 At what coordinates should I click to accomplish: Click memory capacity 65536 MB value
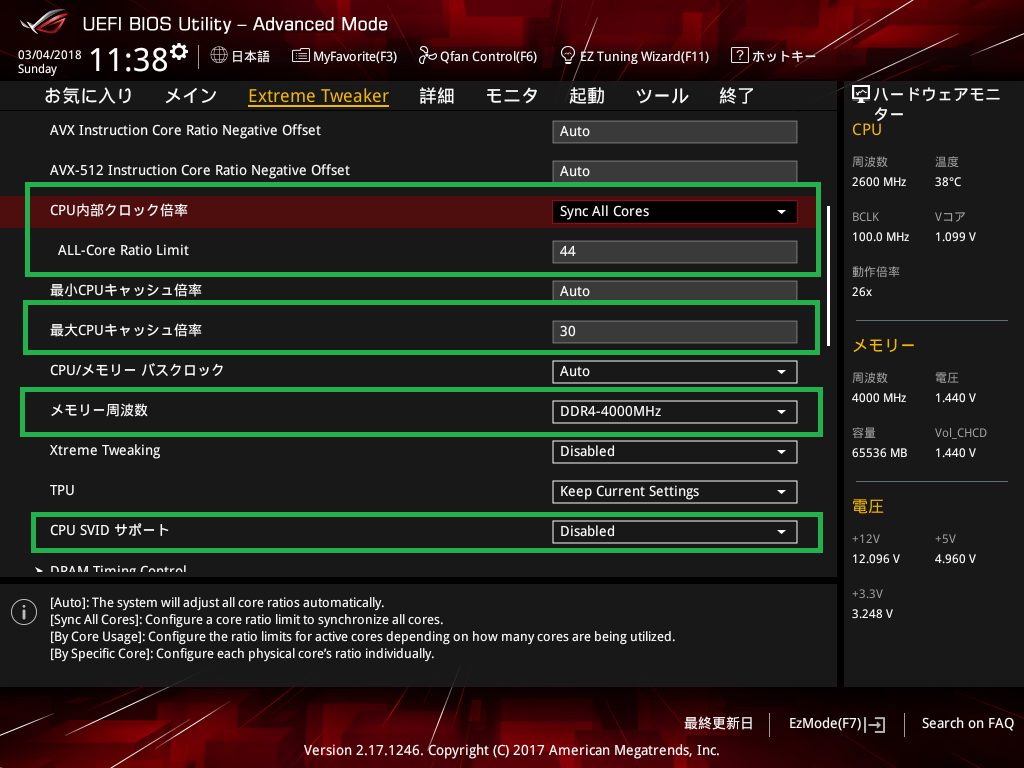coord(880,453)
